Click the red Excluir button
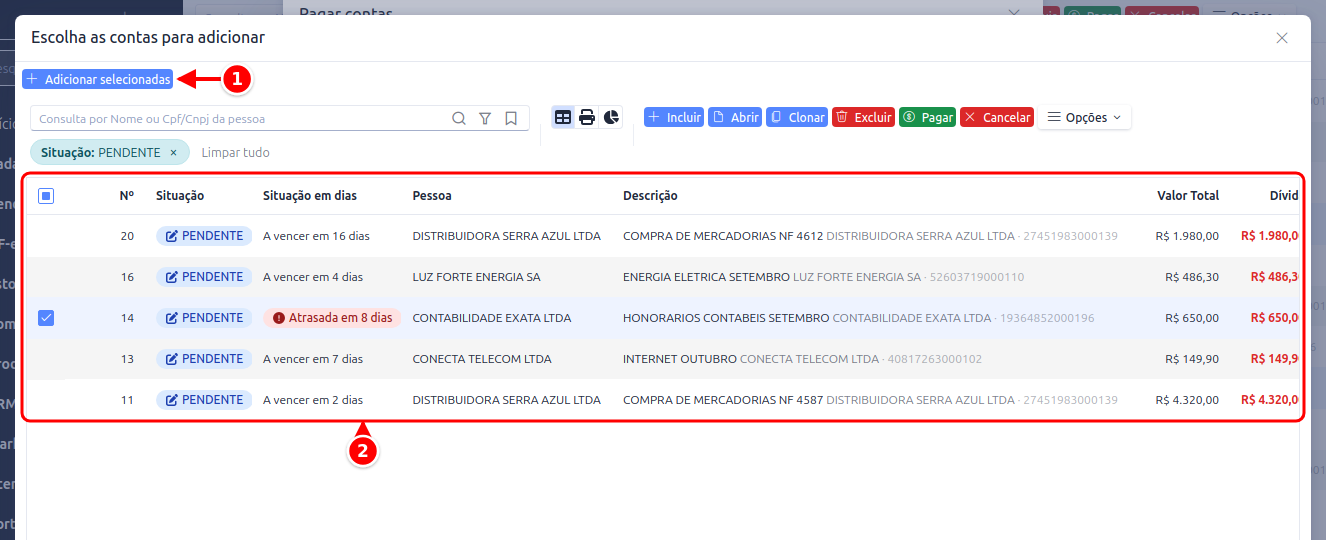 [864, 117]
